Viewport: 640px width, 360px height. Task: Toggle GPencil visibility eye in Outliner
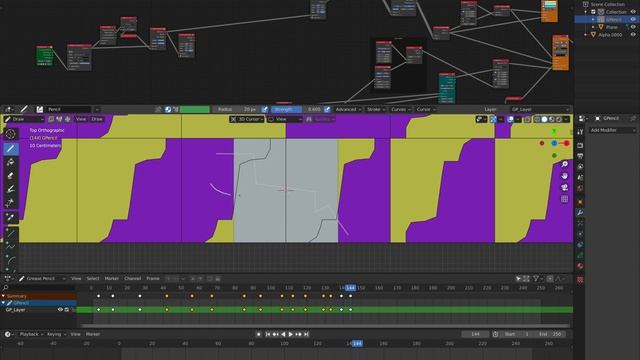pyautogui.click(x=633, y=19)
